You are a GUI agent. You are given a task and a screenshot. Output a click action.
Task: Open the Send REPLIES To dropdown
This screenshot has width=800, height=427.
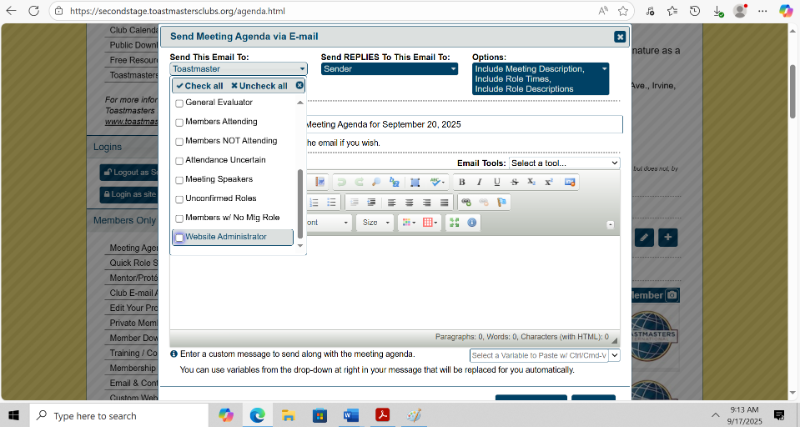[x=389, y=69]
